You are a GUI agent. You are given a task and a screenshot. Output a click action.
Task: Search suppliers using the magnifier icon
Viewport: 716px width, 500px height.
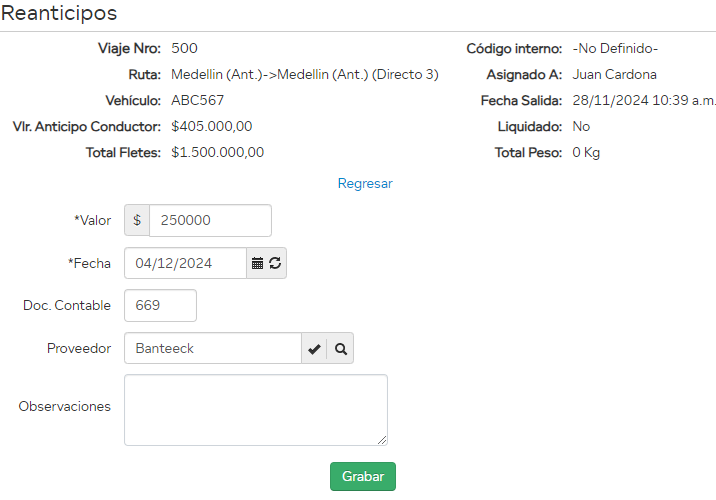point(341,349)
